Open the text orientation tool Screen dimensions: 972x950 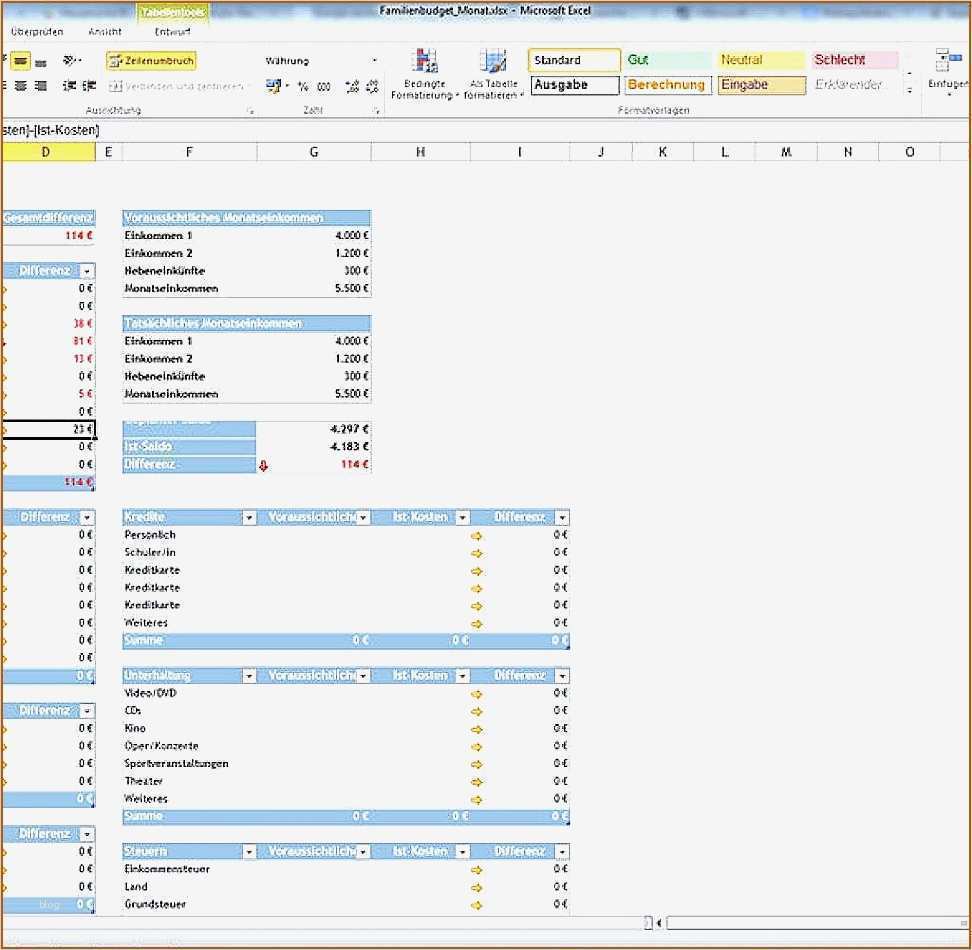(72, 61)
